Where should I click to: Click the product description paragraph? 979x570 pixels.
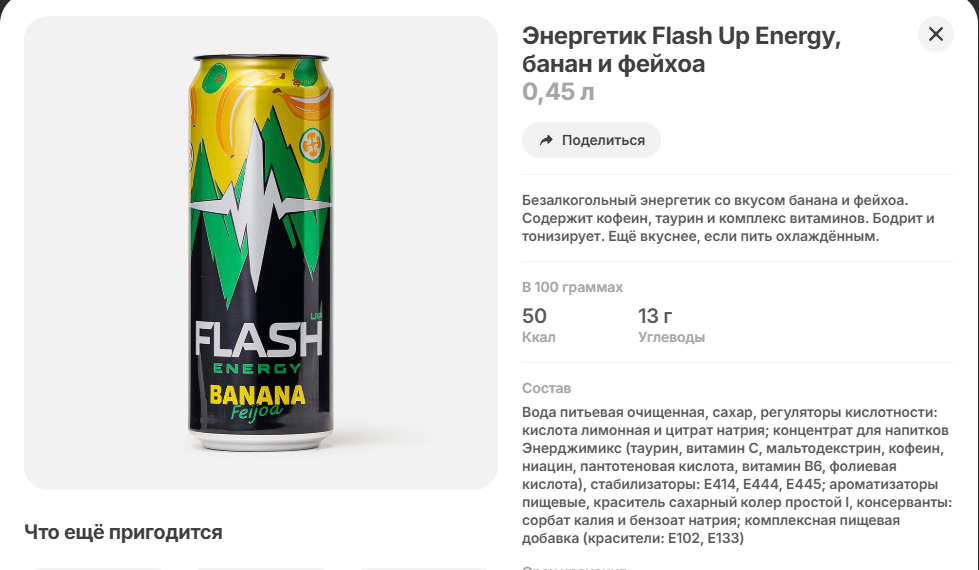tap(728, 218)
